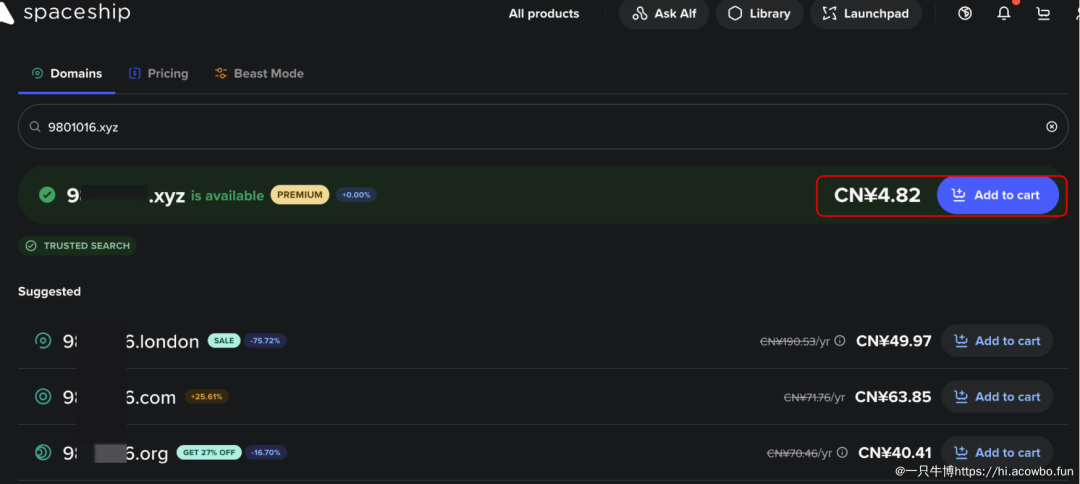1080x484 pixels.
Task: Click the spaceship logo in the header
Action: pos(65,12)
